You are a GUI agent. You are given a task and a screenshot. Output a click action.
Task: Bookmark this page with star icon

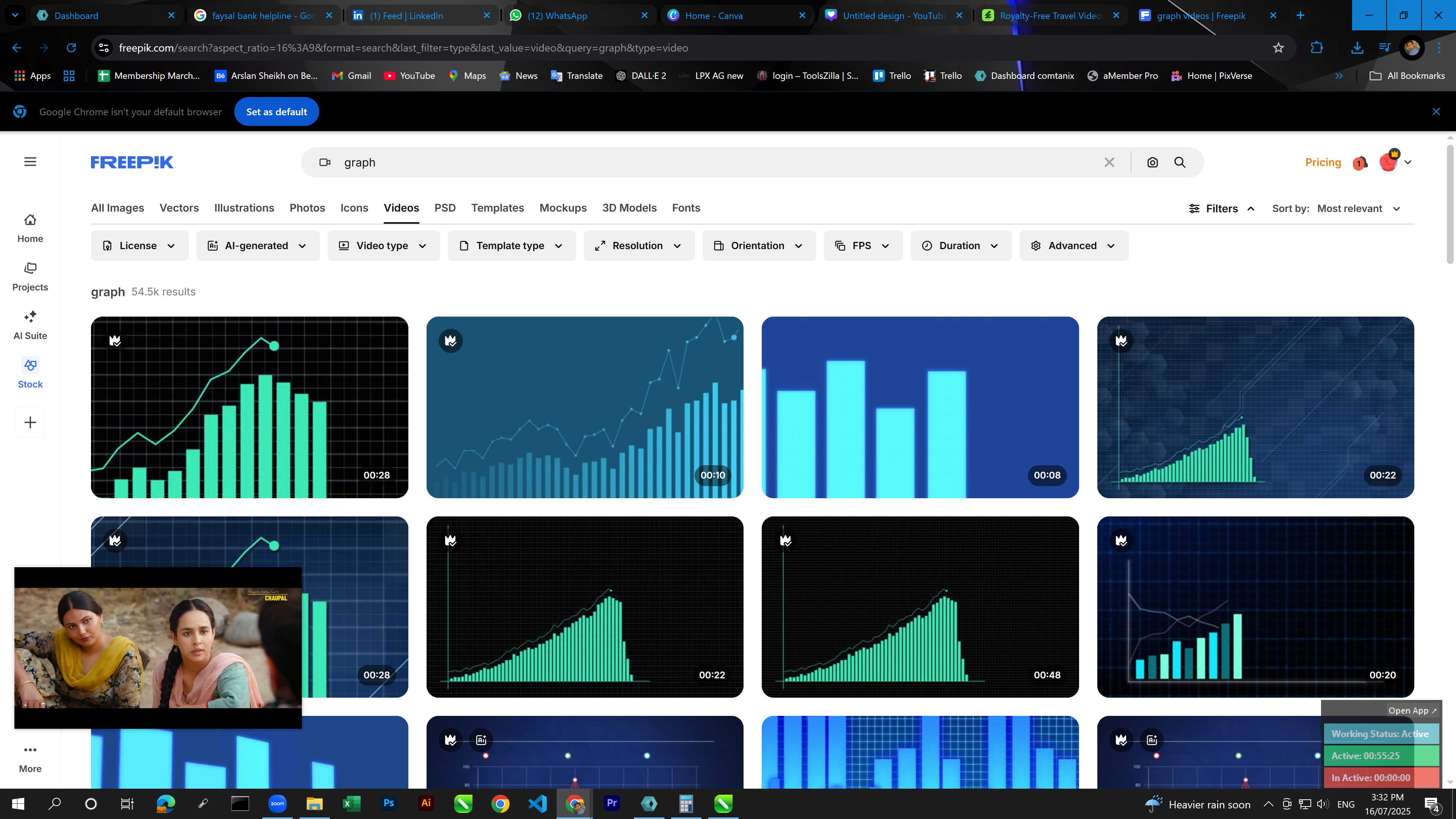[1279, 48]
